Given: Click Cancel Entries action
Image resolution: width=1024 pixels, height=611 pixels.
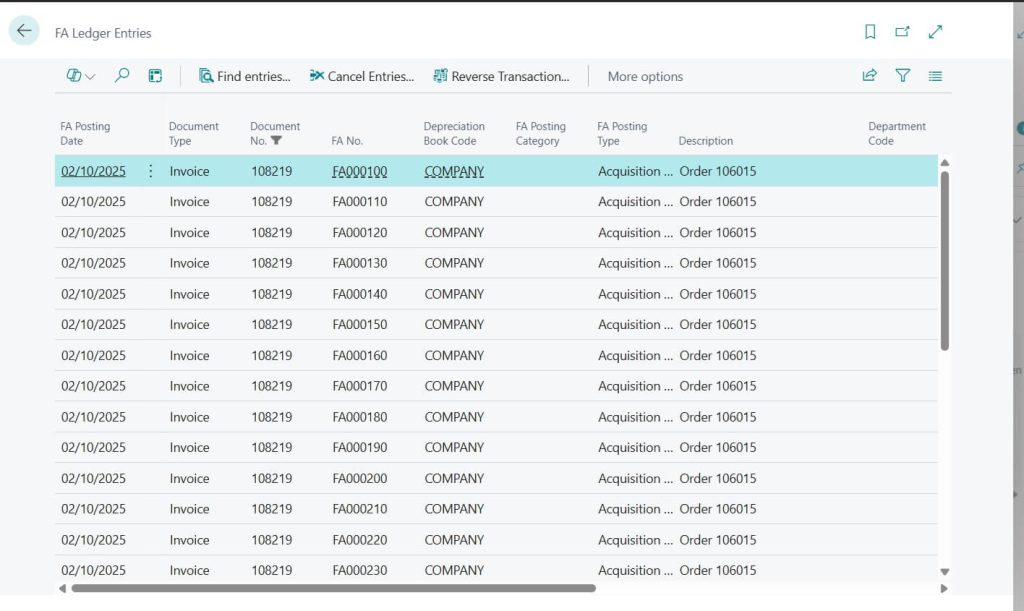Looking at the screenshot, I should 361,76.
